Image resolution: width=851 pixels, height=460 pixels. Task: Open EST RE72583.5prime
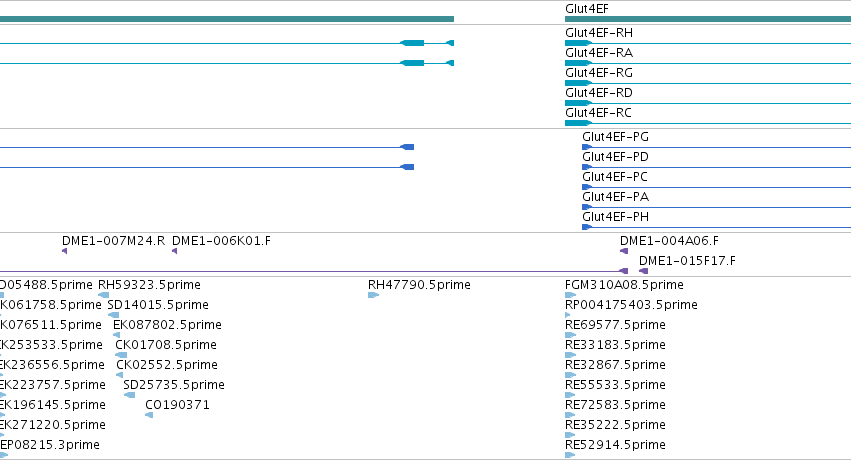click(615, 406)
